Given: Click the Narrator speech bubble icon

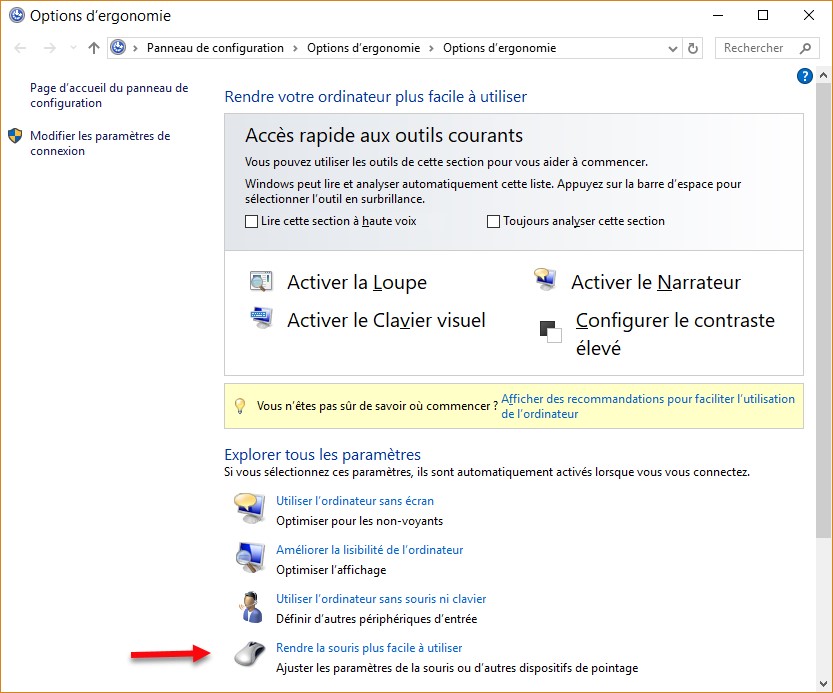Looking at the screenshot, I should 545,280.
